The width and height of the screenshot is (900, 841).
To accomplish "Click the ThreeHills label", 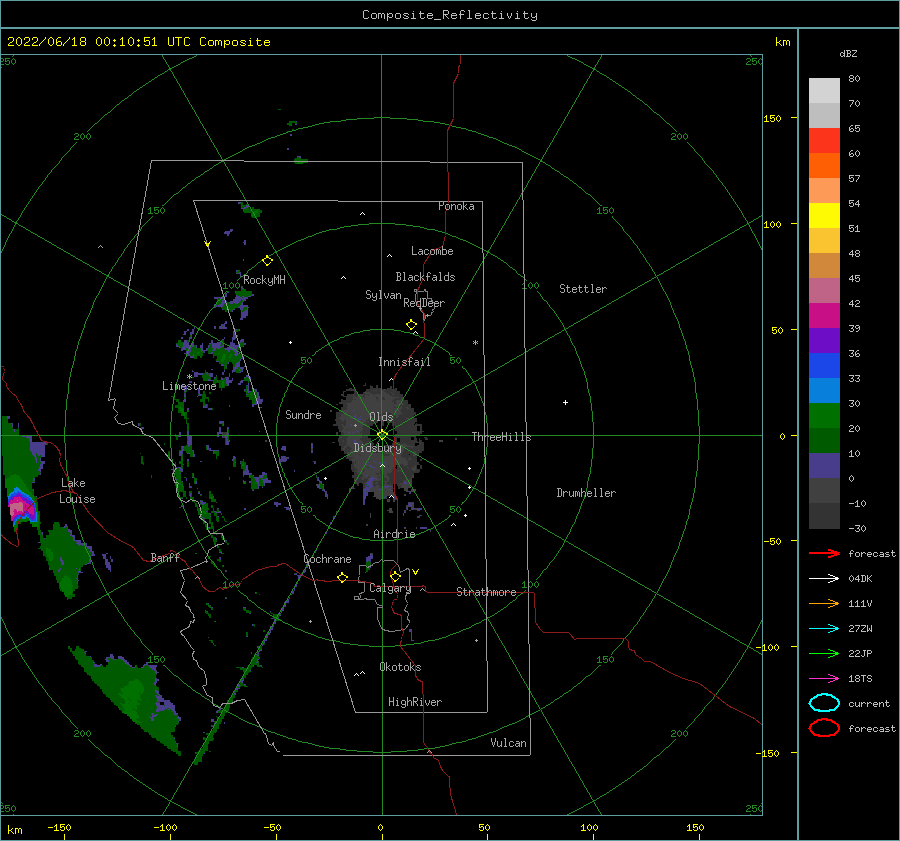I will point(501,437).
